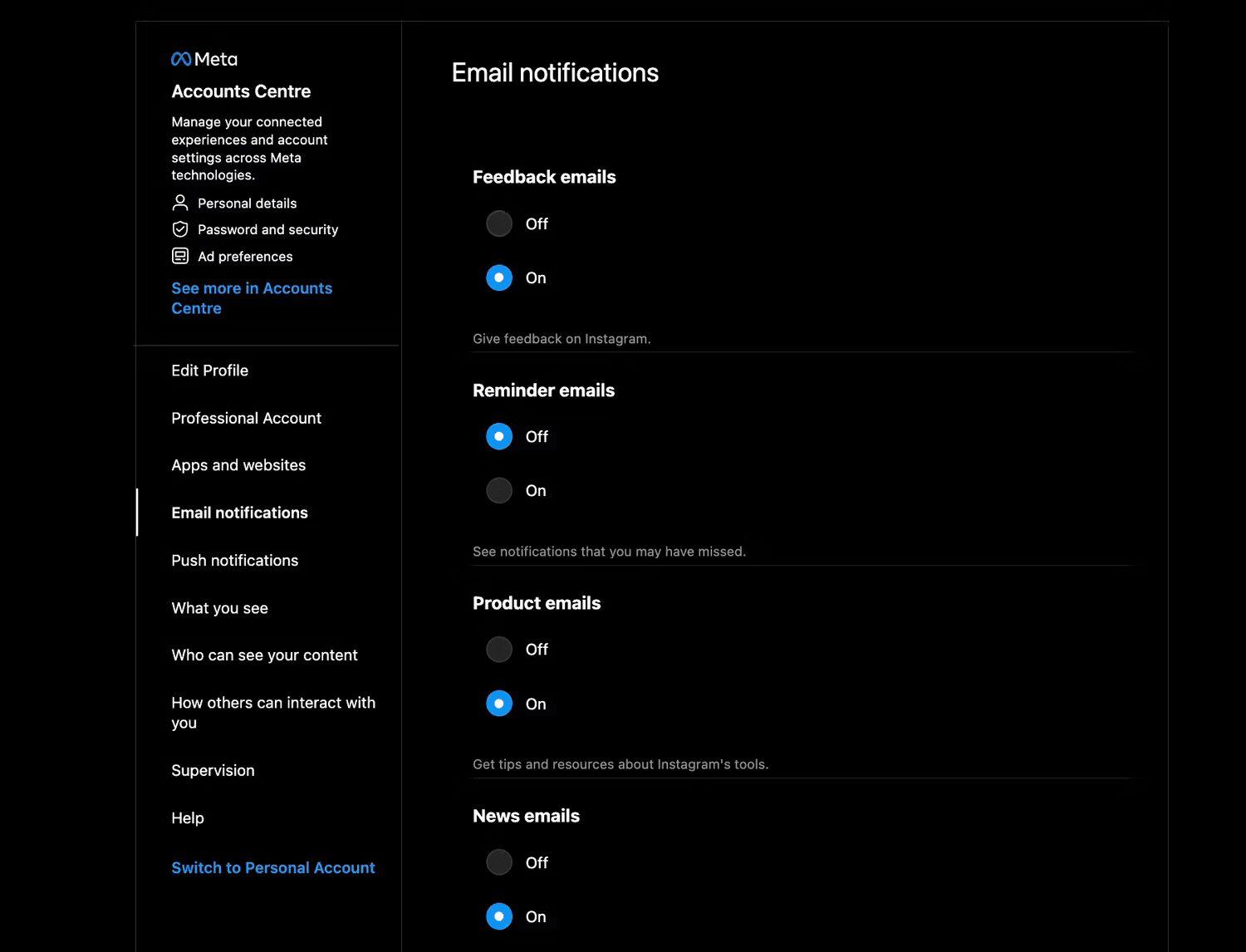This screenshot has width=1246, height=952.
Task: Open Edit Profile settings
Action: [209, 370]
